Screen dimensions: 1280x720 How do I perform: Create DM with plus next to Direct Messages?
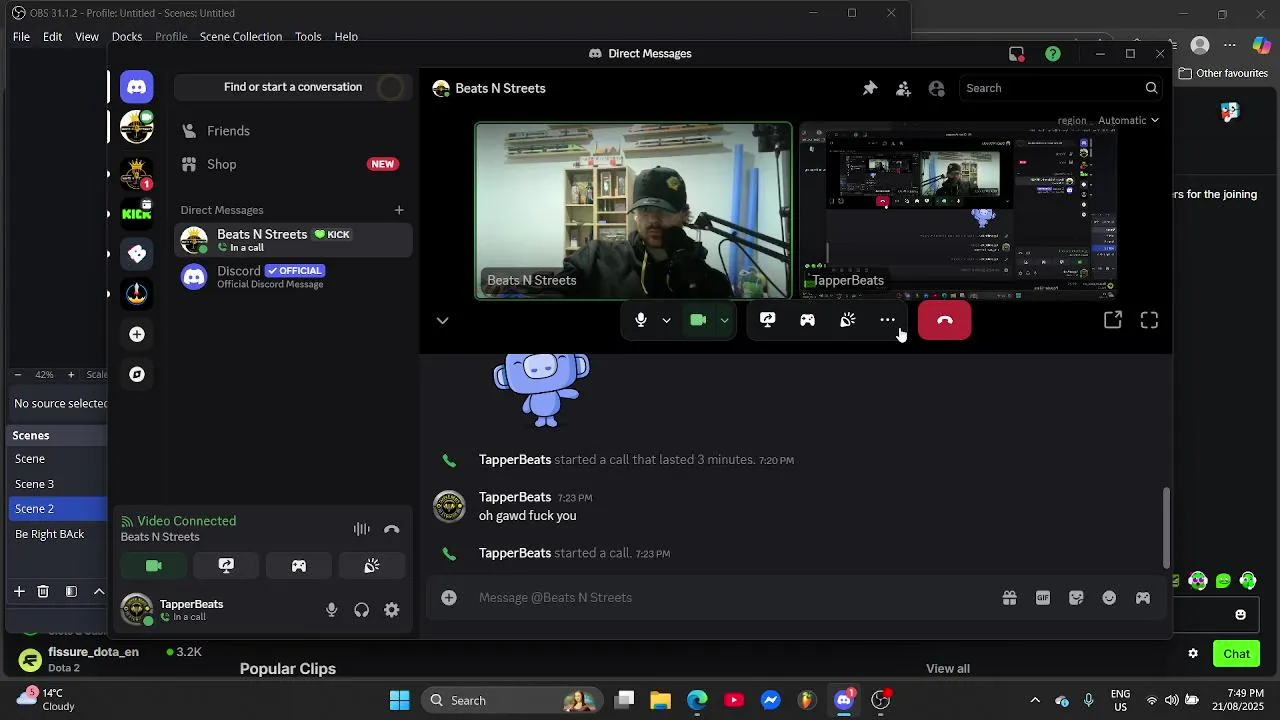pyautogui.click(x=399, y=210)
